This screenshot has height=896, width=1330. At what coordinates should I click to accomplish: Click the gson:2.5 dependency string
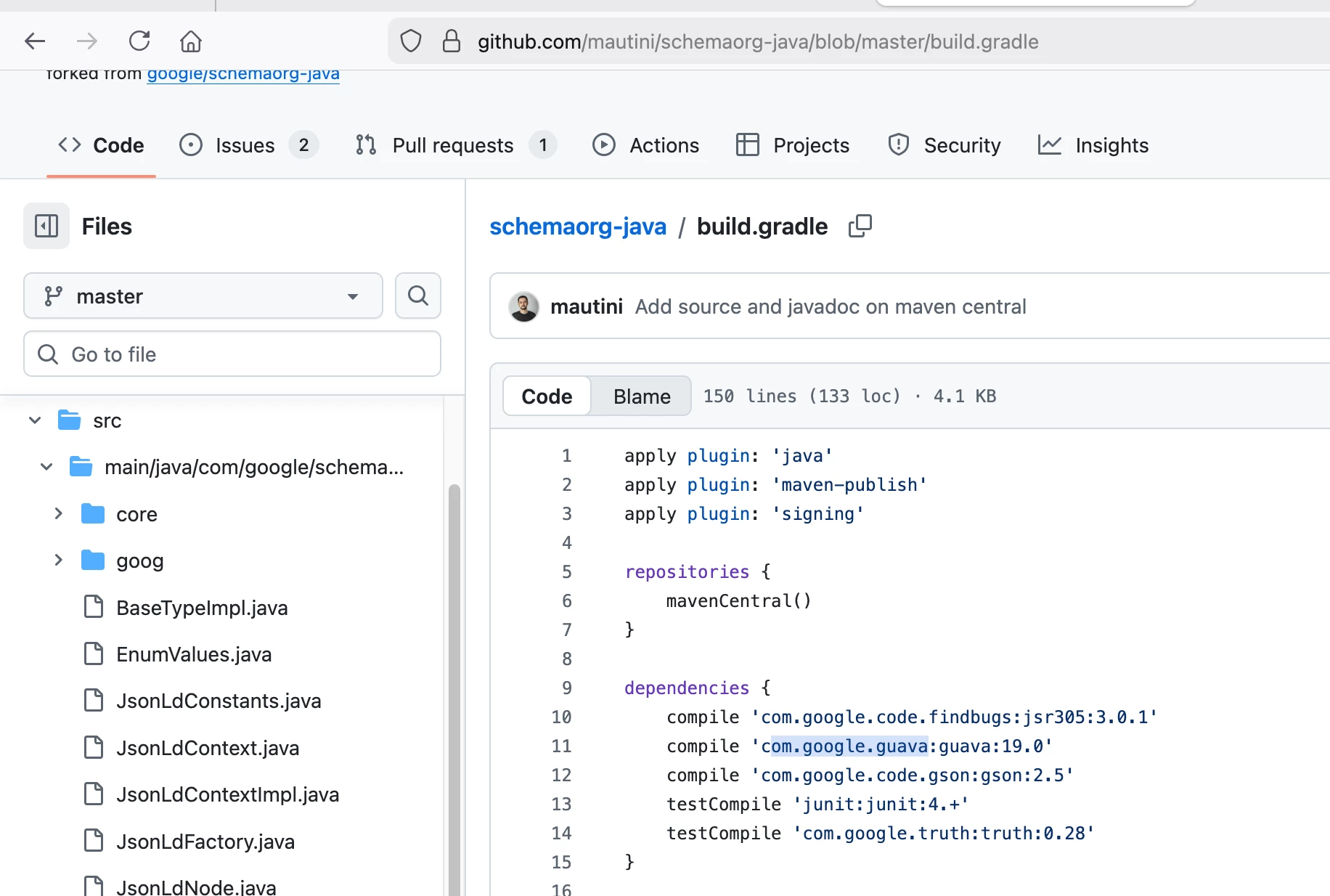click(912, 775)
